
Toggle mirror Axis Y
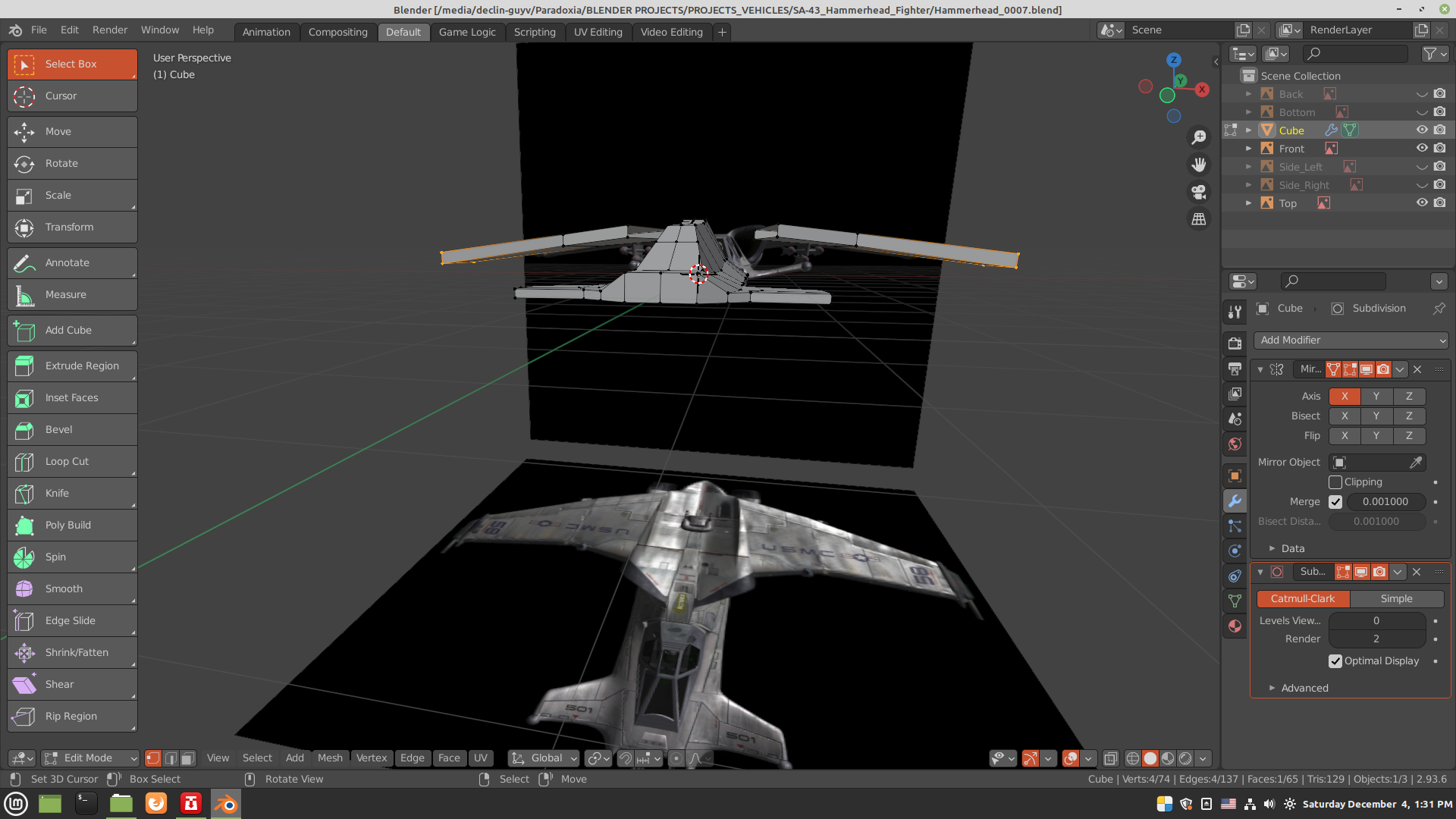tap(1376, 397)
